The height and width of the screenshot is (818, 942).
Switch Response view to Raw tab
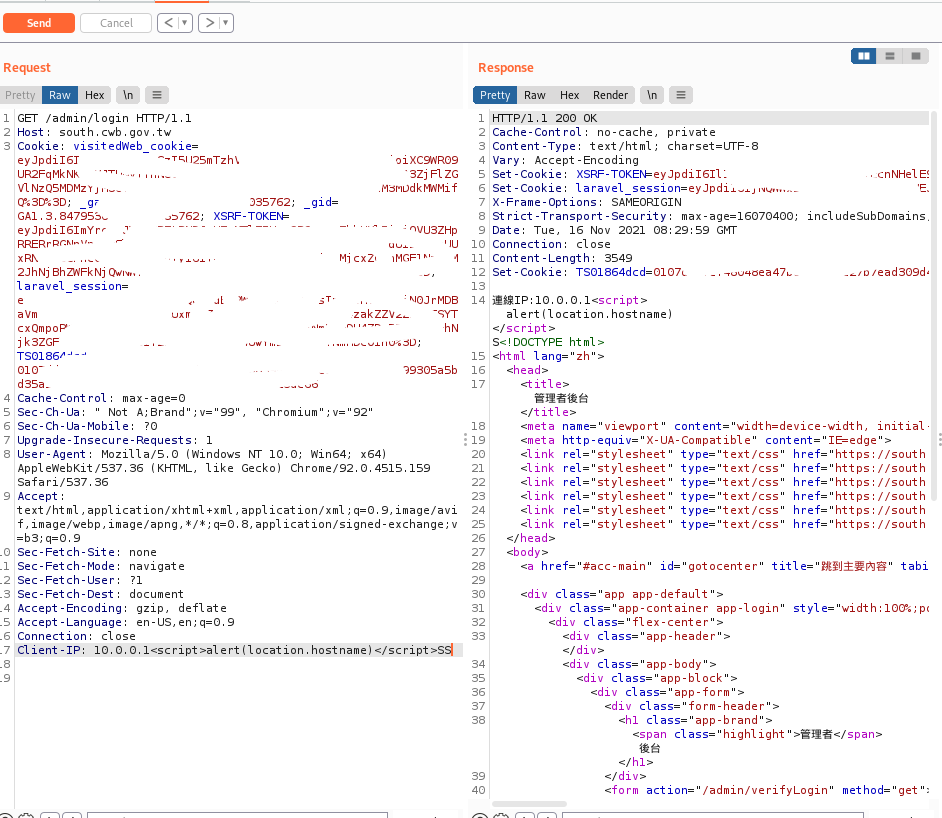point(535,95)
